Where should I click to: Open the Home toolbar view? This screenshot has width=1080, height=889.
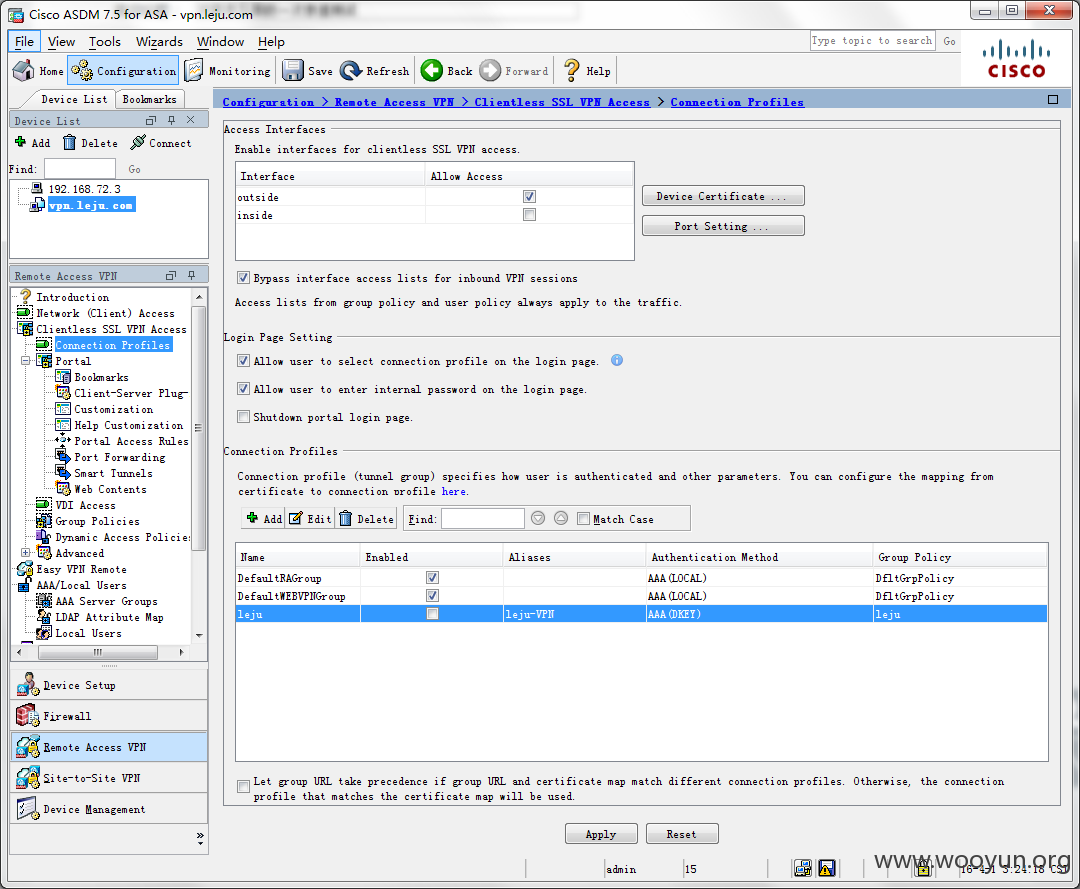[x=38, y=71]
